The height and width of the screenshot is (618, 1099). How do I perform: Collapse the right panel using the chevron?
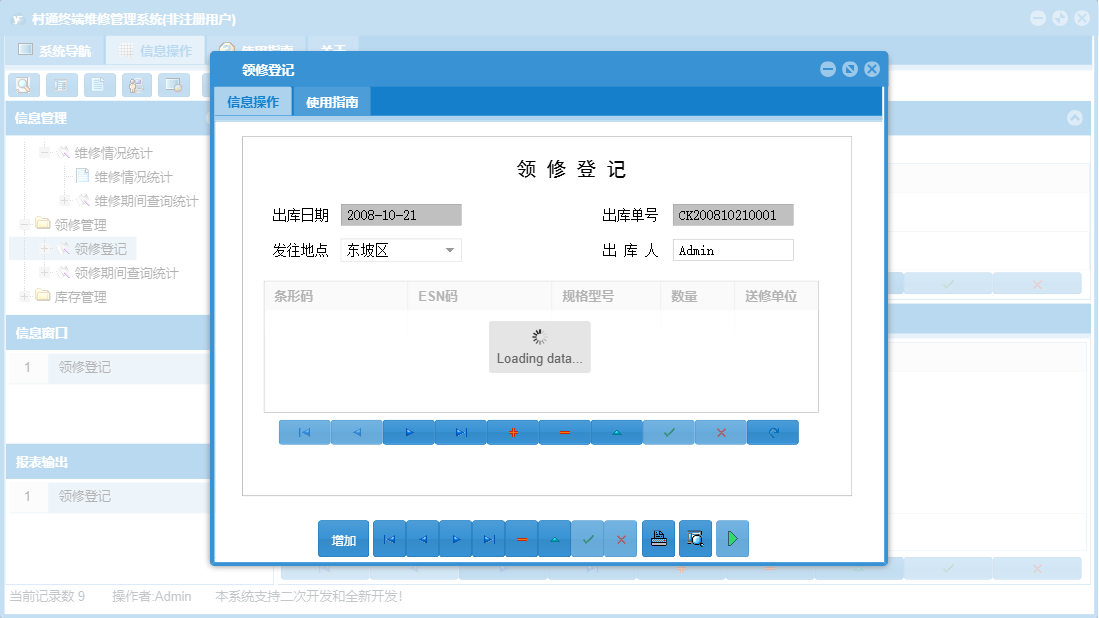click(x=1074, y=117)
